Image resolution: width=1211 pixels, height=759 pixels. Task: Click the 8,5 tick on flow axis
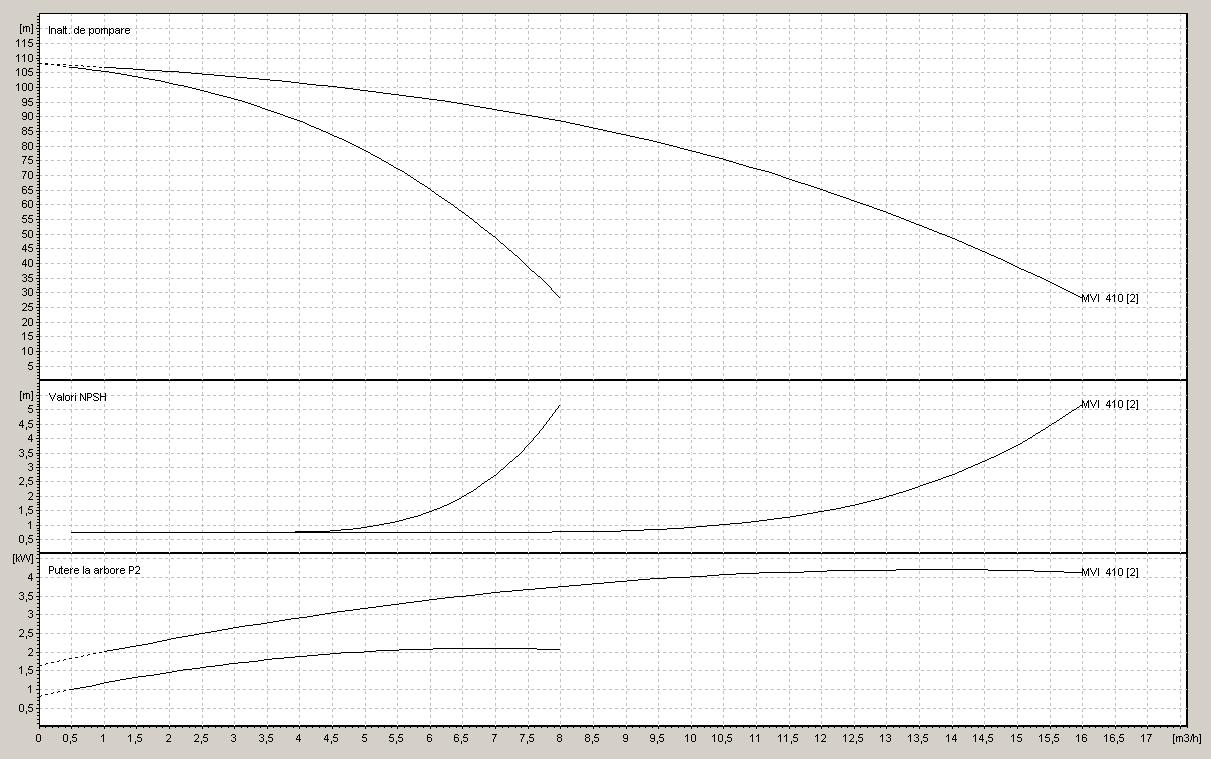point(592,738)
